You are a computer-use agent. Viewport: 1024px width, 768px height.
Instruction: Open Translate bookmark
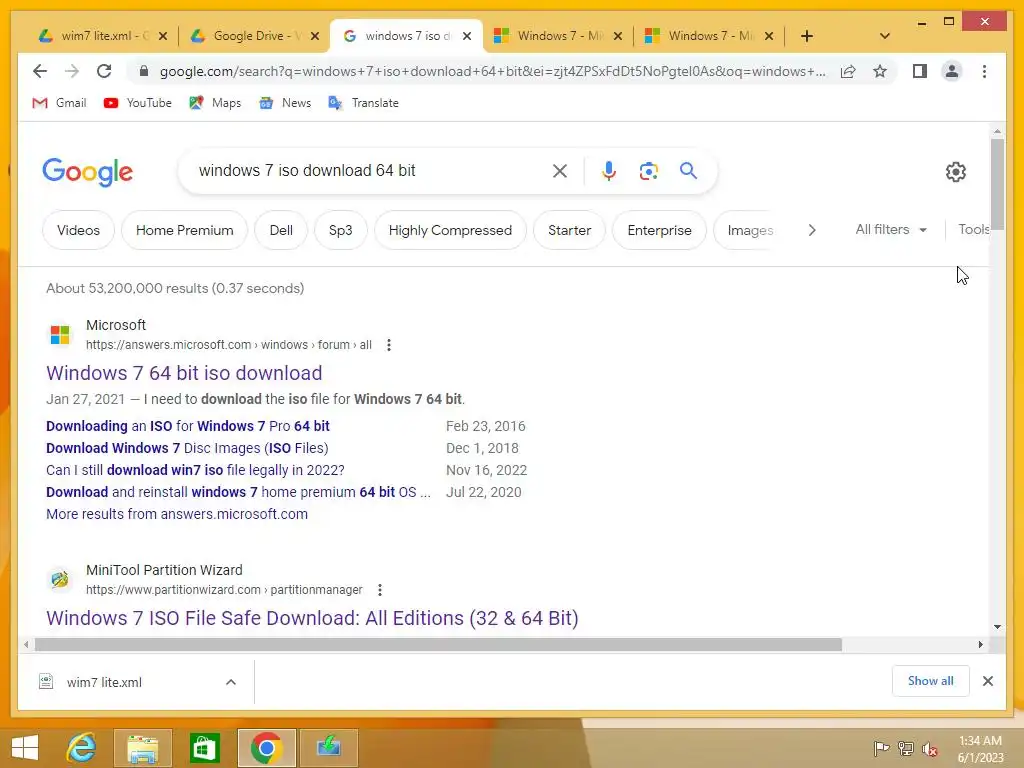click(363, 103)
